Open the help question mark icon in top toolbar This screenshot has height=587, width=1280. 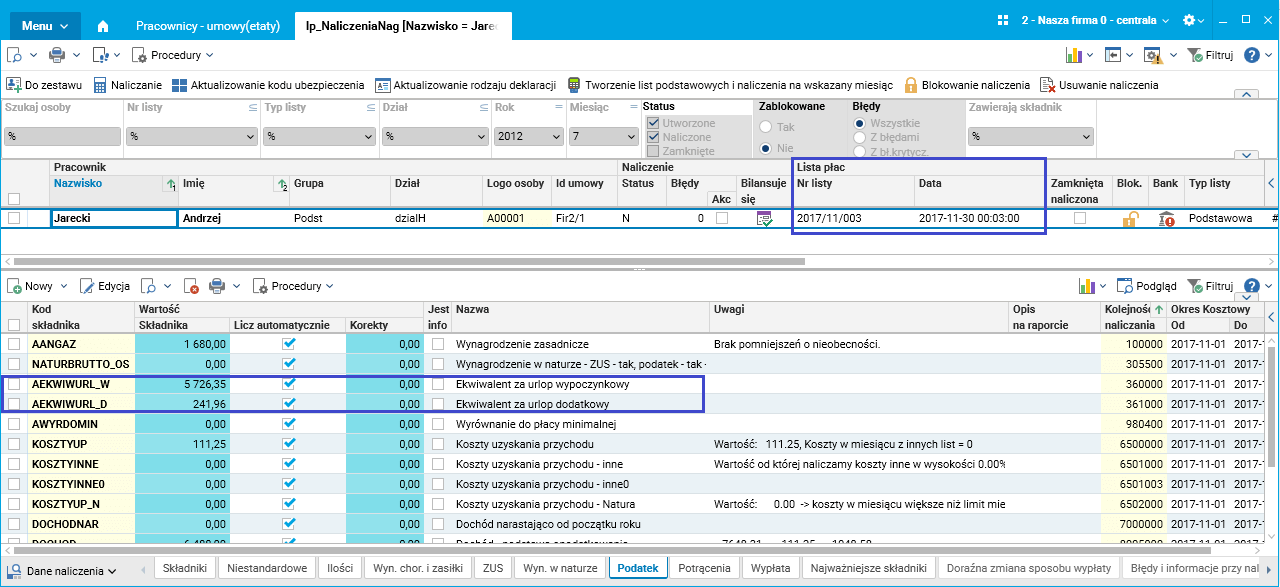click(1251, 56)
